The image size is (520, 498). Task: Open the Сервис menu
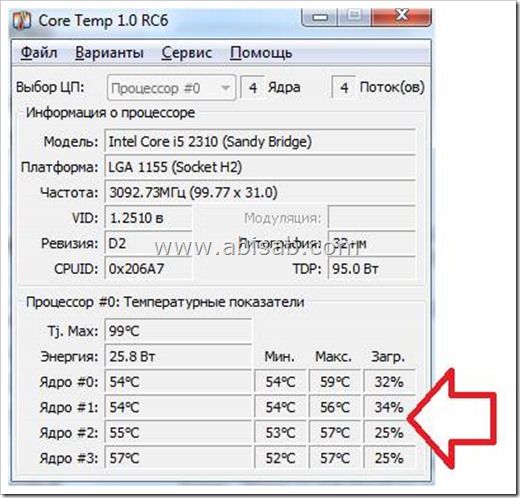coord(187,53)
